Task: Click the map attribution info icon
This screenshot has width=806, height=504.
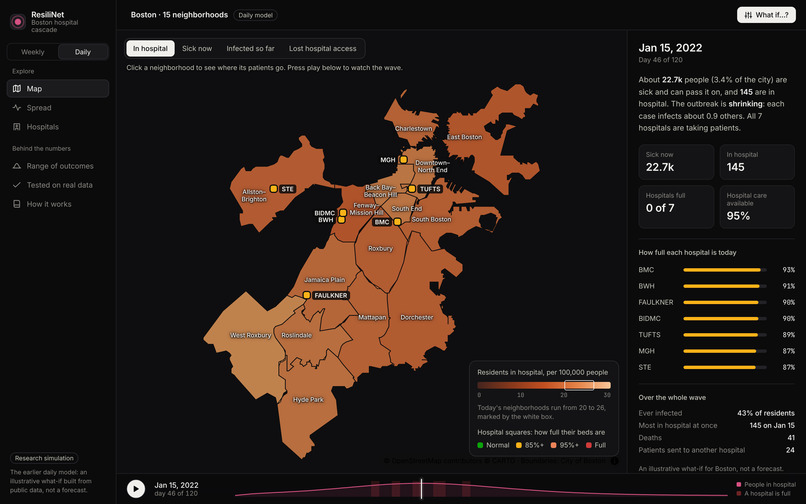Action: pyautogui.click(x=614, y=460)
